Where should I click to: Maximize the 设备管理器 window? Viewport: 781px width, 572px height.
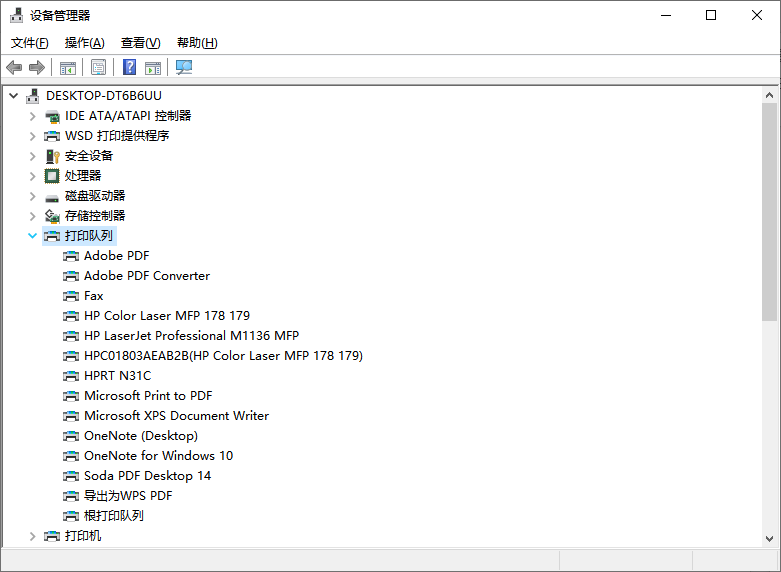[711, 15]
